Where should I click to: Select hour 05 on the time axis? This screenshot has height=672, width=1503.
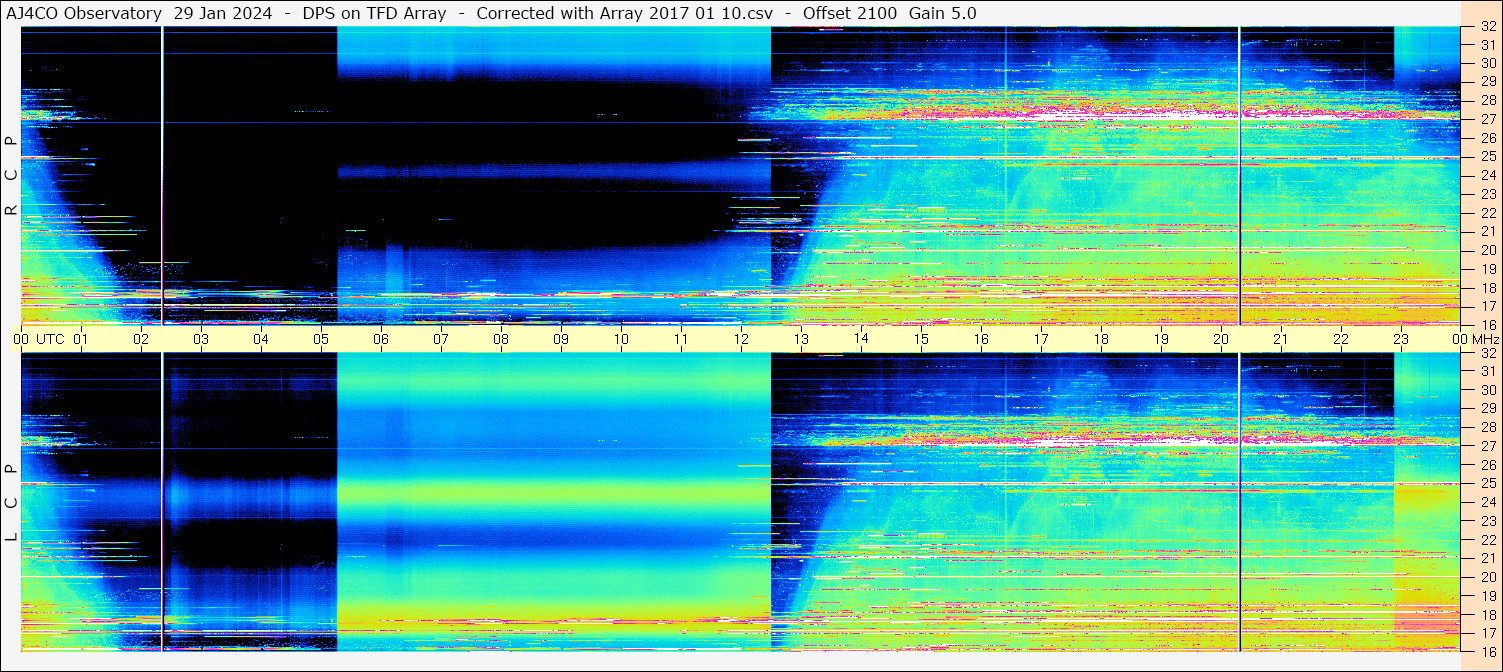point(321,339)
